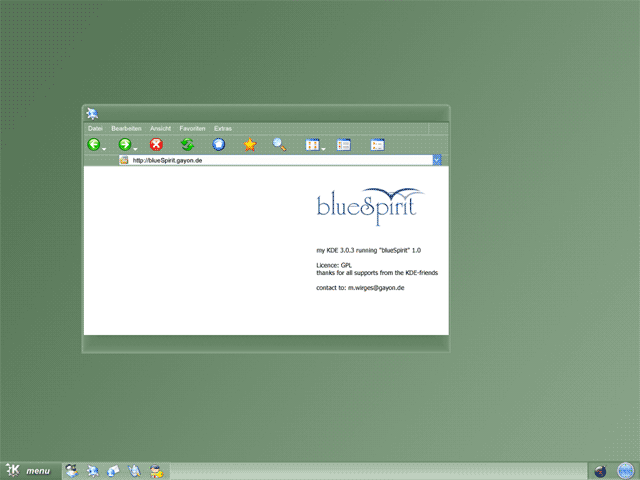Open the Back history dropdown arrow

coord(104,149)
